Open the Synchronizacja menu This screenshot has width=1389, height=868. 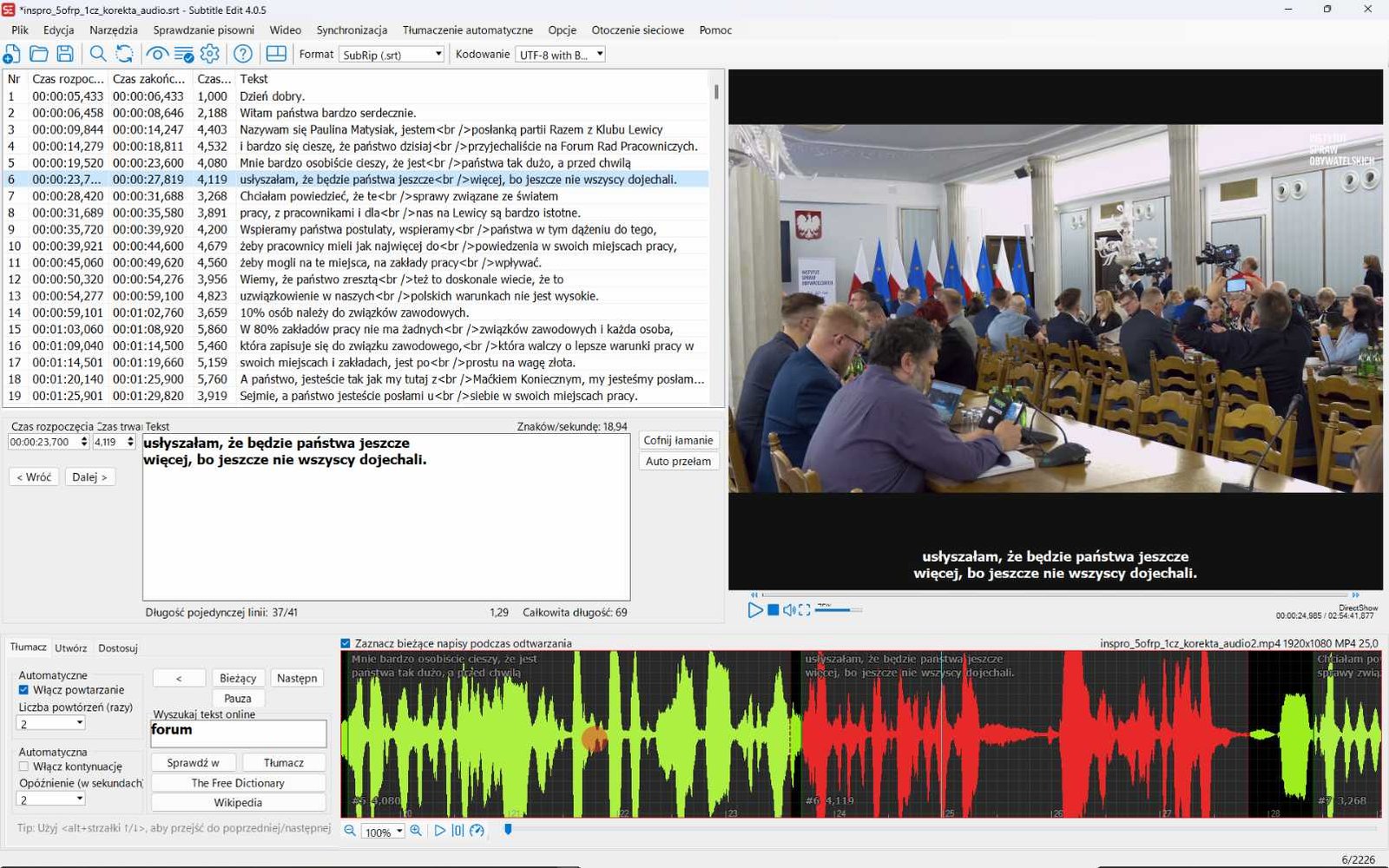point(352,30)
